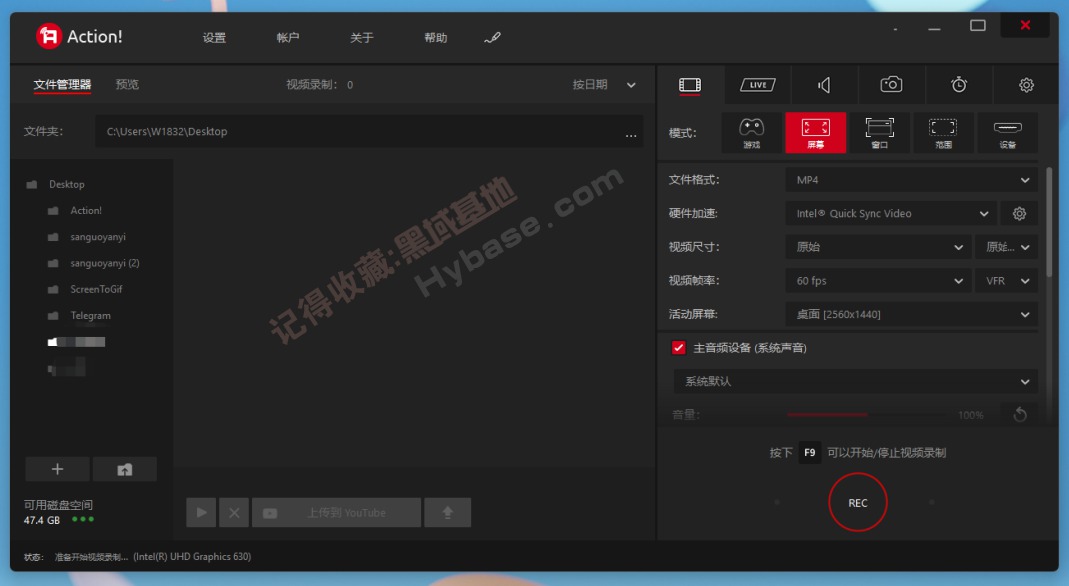The image size is (1069, 586).
Task: Select the sanguoyanyi (2) folder
Action: pos(104,263)
